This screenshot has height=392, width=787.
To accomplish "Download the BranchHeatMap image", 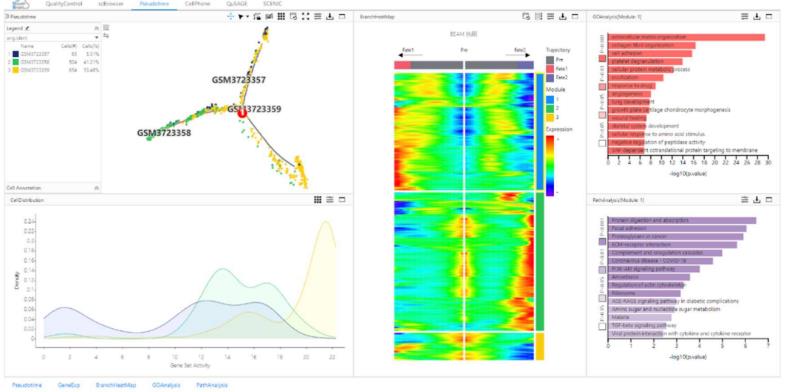I will (x=563, y=17).
